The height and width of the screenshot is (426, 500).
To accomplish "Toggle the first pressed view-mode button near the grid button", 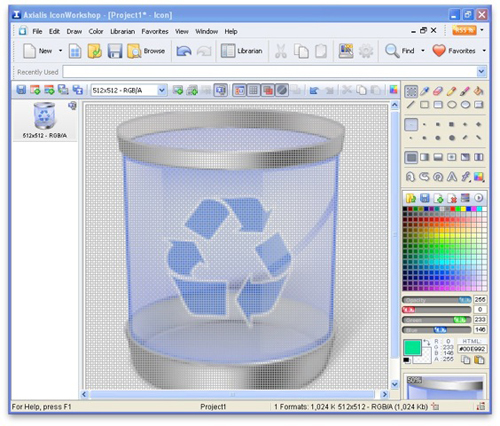I will [239, 90].
